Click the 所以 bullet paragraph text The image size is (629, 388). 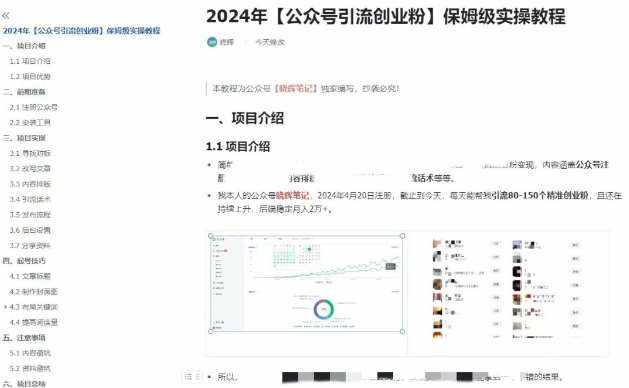pyautogui.click(x=389, y=377)
